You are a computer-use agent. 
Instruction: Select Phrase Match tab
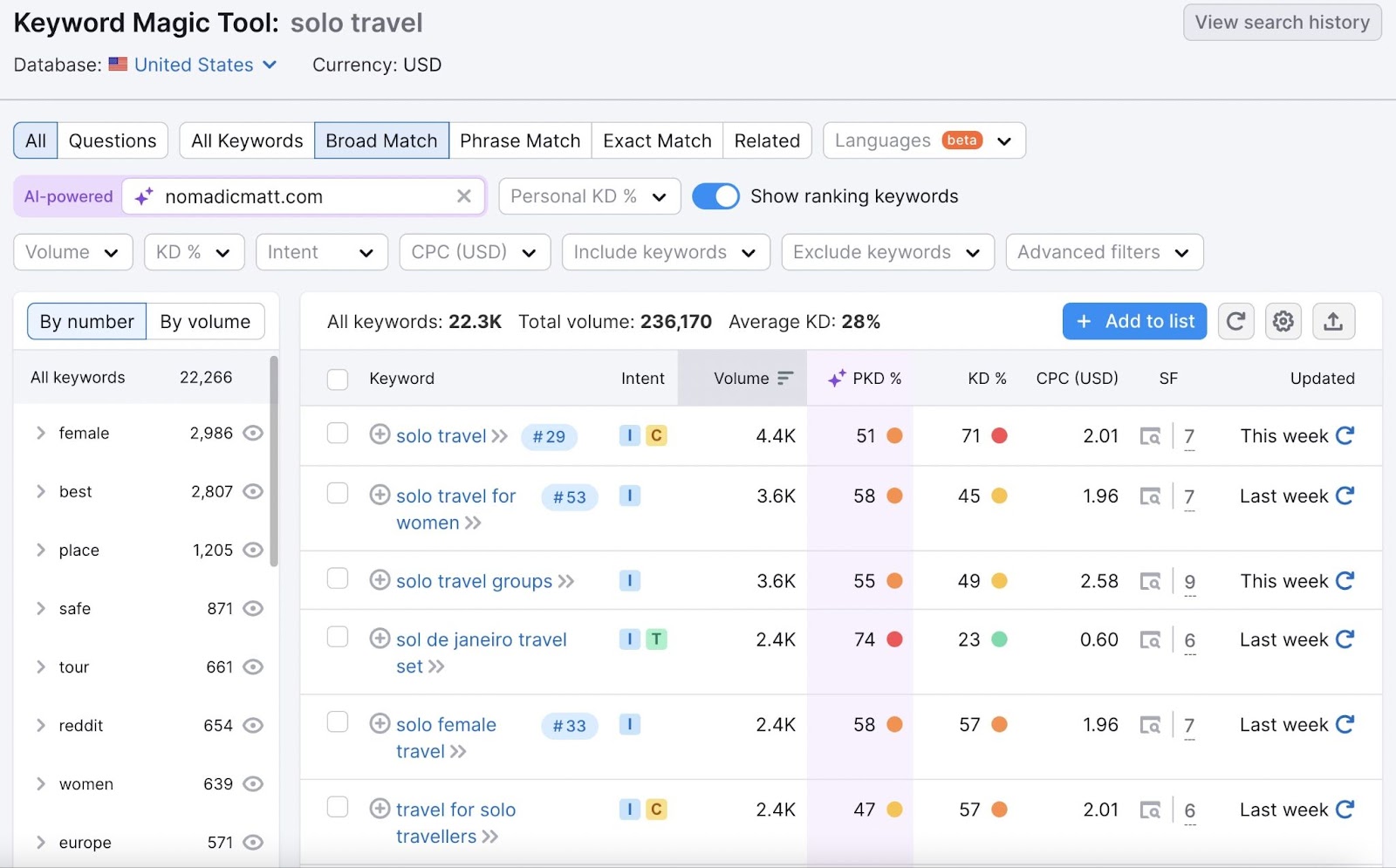[520, 140]
